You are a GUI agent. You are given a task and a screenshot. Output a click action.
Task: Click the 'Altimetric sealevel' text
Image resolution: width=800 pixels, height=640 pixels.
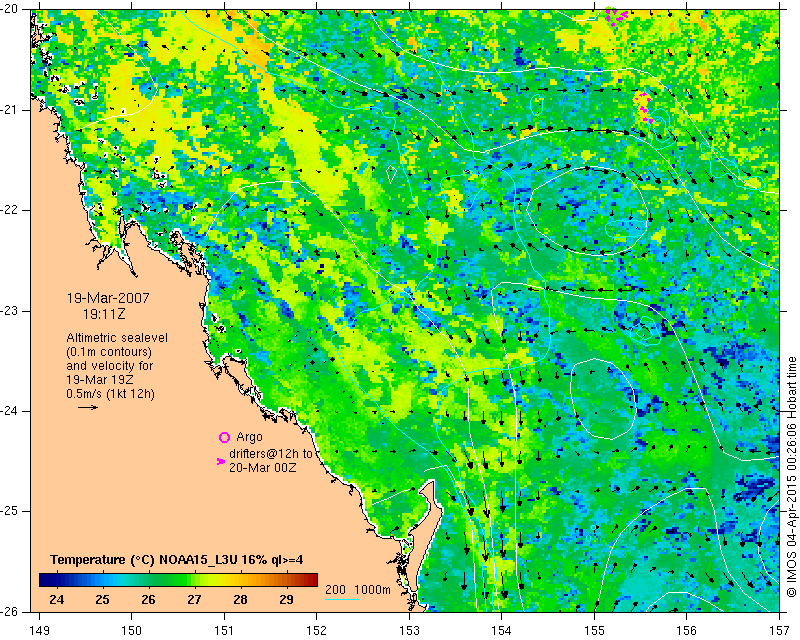[117, 338]
